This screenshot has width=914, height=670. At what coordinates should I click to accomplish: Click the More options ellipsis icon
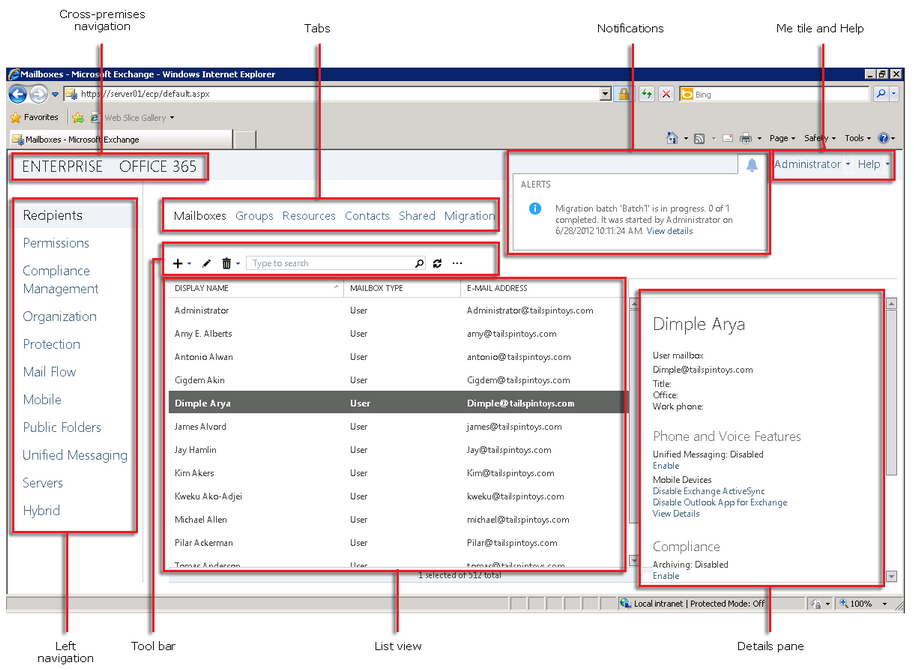tap(457, 264)
